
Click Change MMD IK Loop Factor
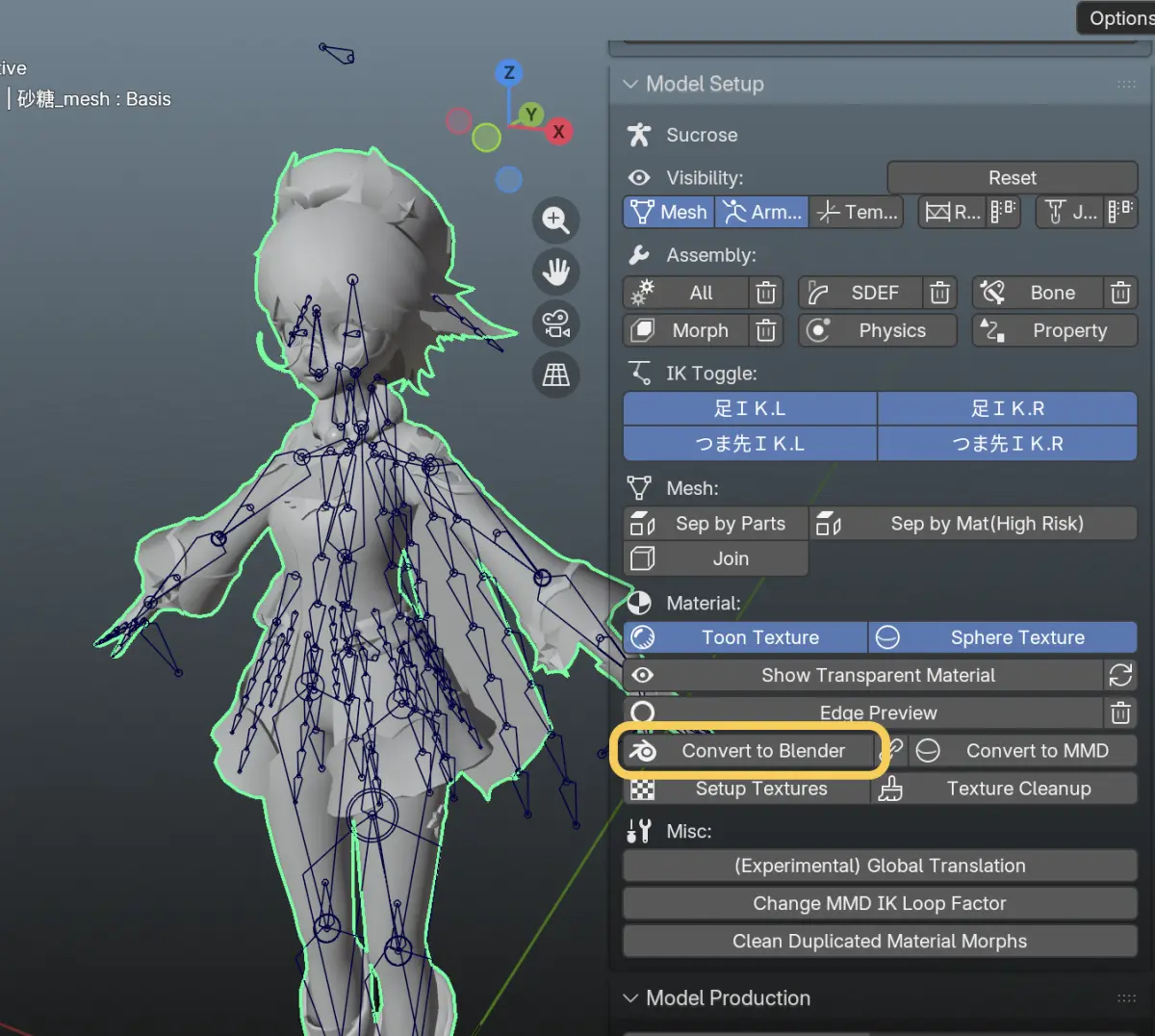coord(880,903)
